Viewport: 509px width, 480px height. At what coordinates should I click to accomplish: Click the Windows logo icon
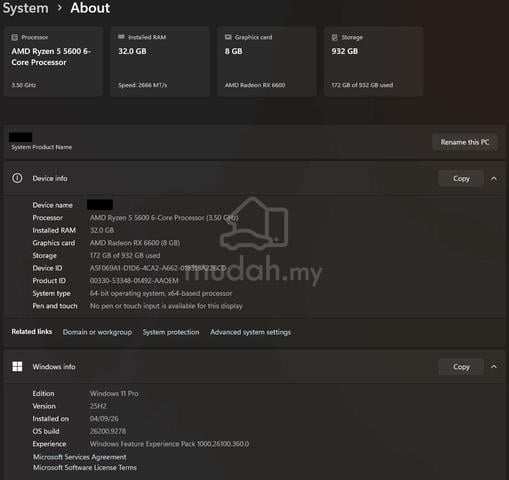(x=17, y=366)
